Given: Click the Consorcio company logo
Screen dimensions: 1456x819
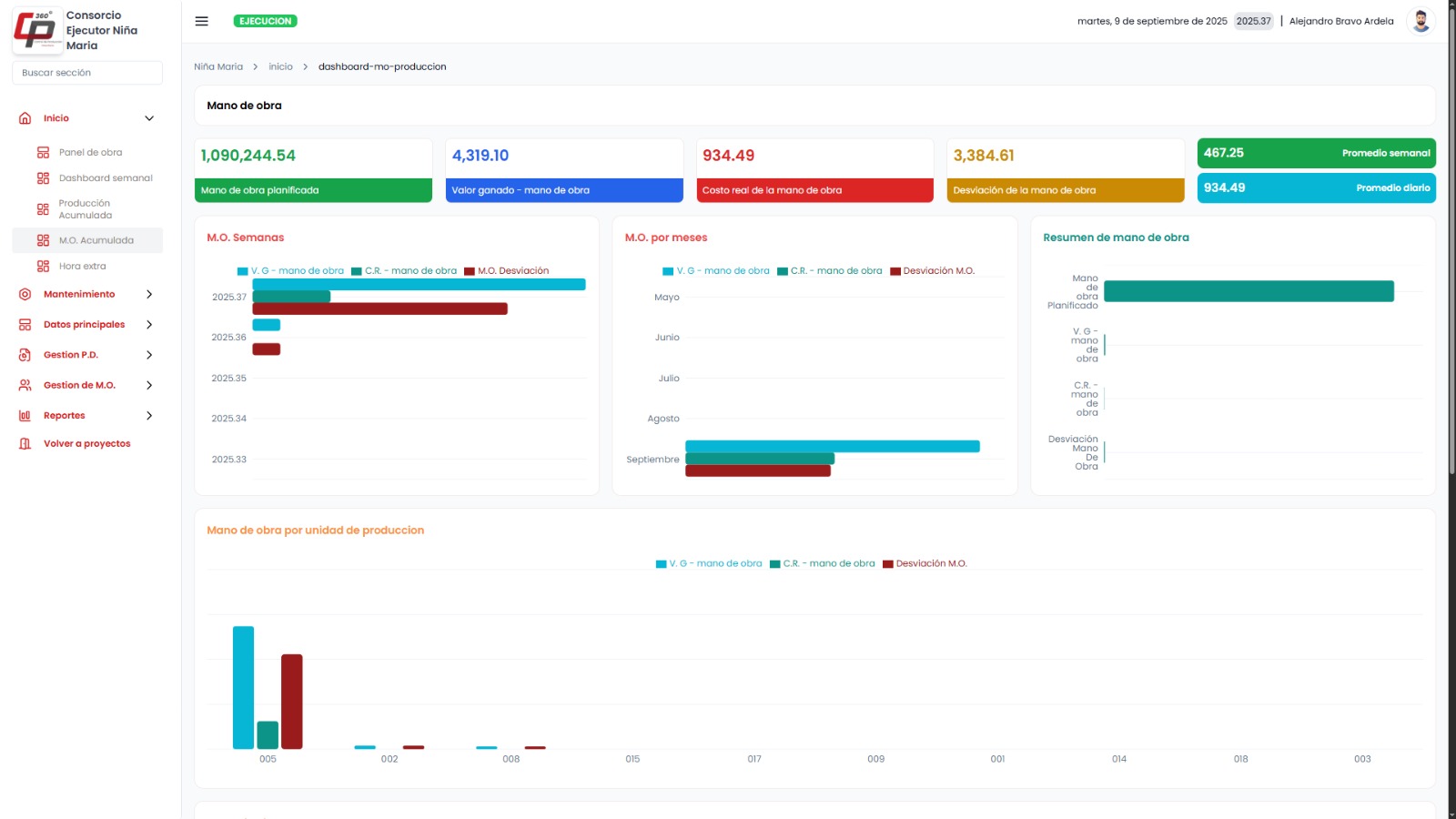Looking at the screenshot, I should pyautogui.click(x=37, y=30).
